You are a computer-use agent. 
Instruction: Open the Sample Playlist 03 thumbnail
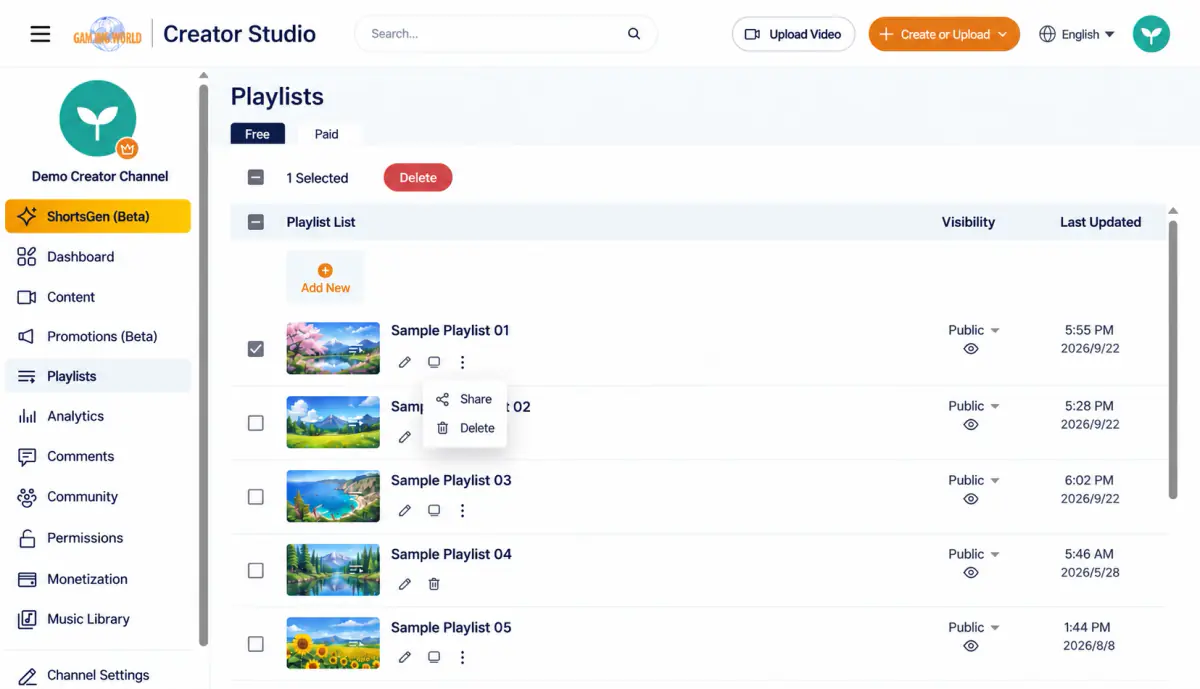click(333, 496)
